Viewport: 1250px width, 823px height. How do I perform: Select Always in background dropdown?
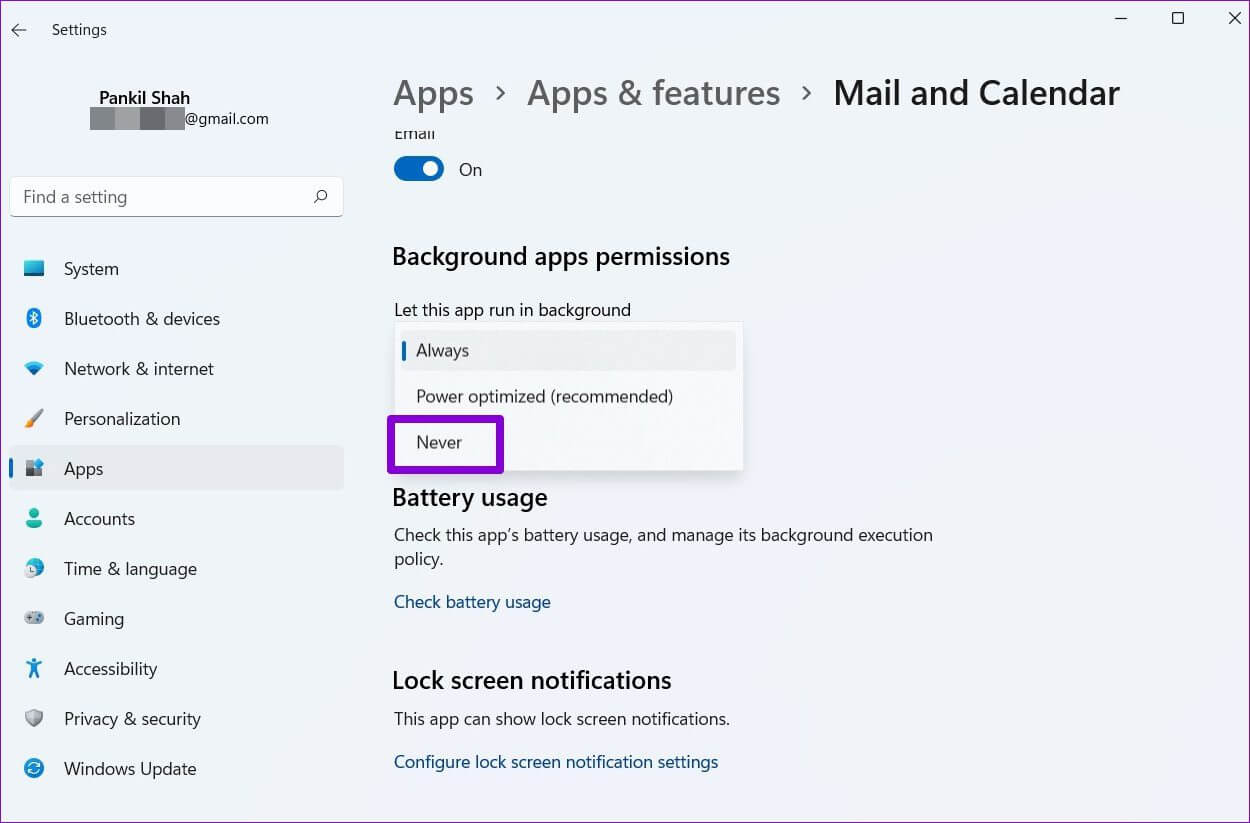tap(568, 351)
